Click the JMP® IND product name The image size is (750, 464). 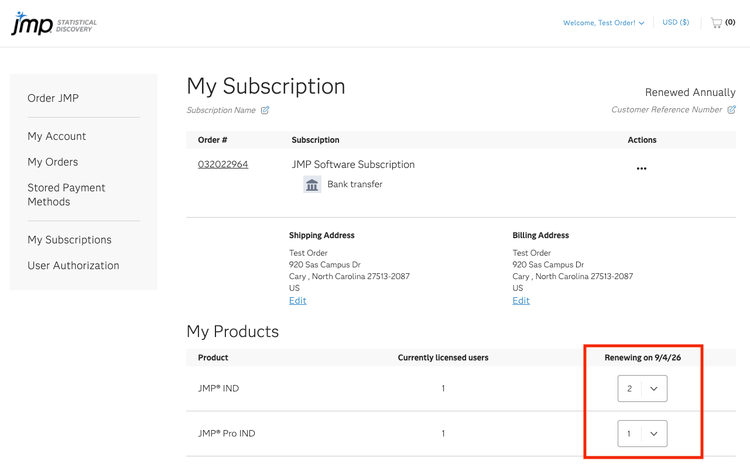click(219, 388)
